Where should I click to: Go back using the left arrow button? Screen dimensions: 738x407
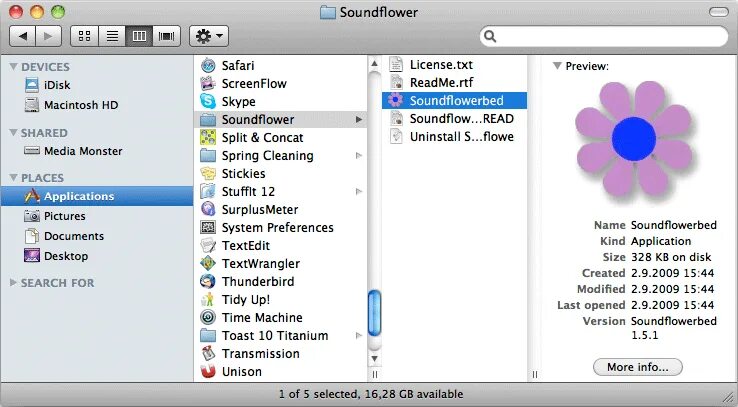22,36
